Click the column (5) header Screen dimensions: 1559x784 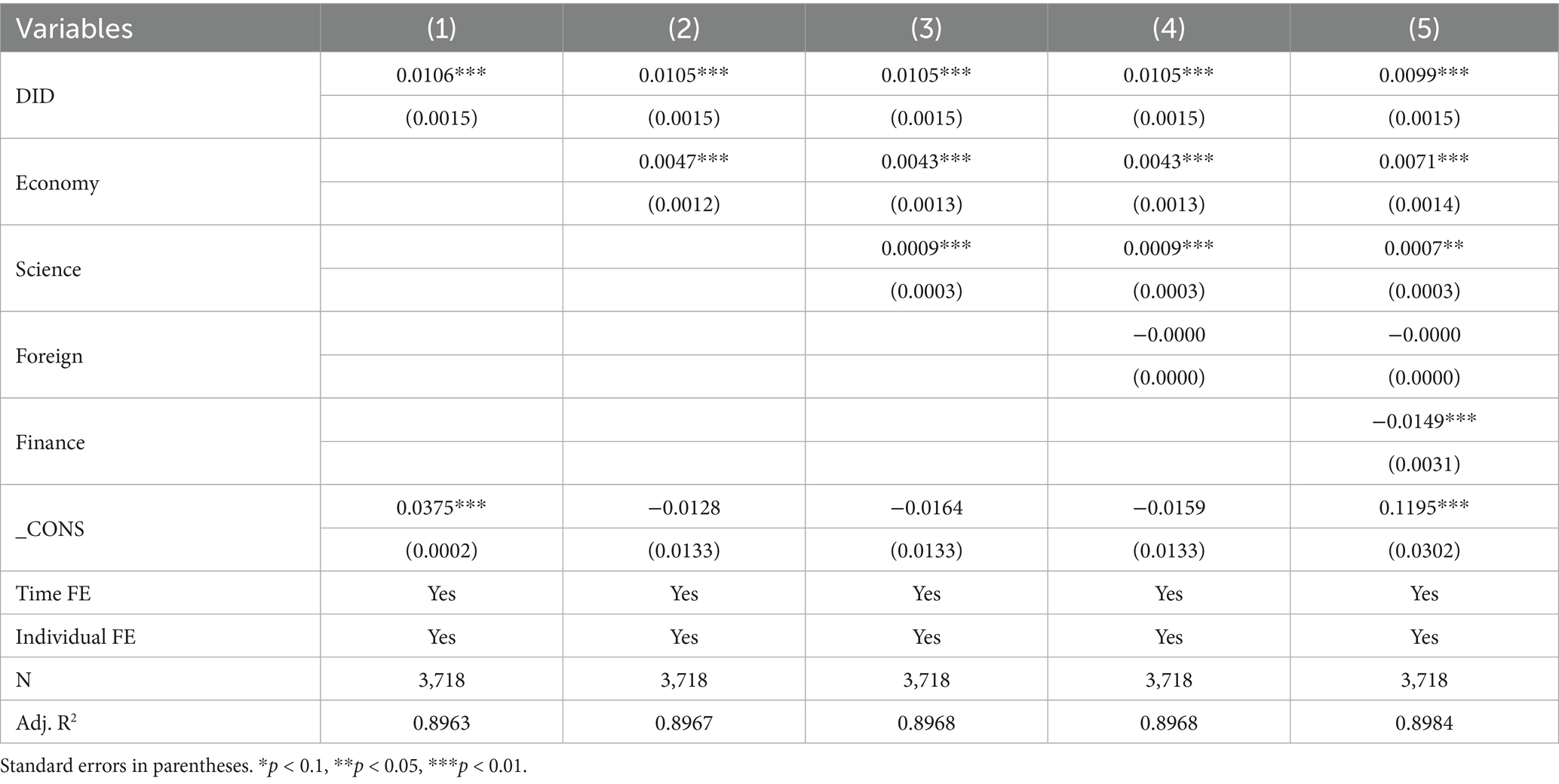click(1423, 29)
